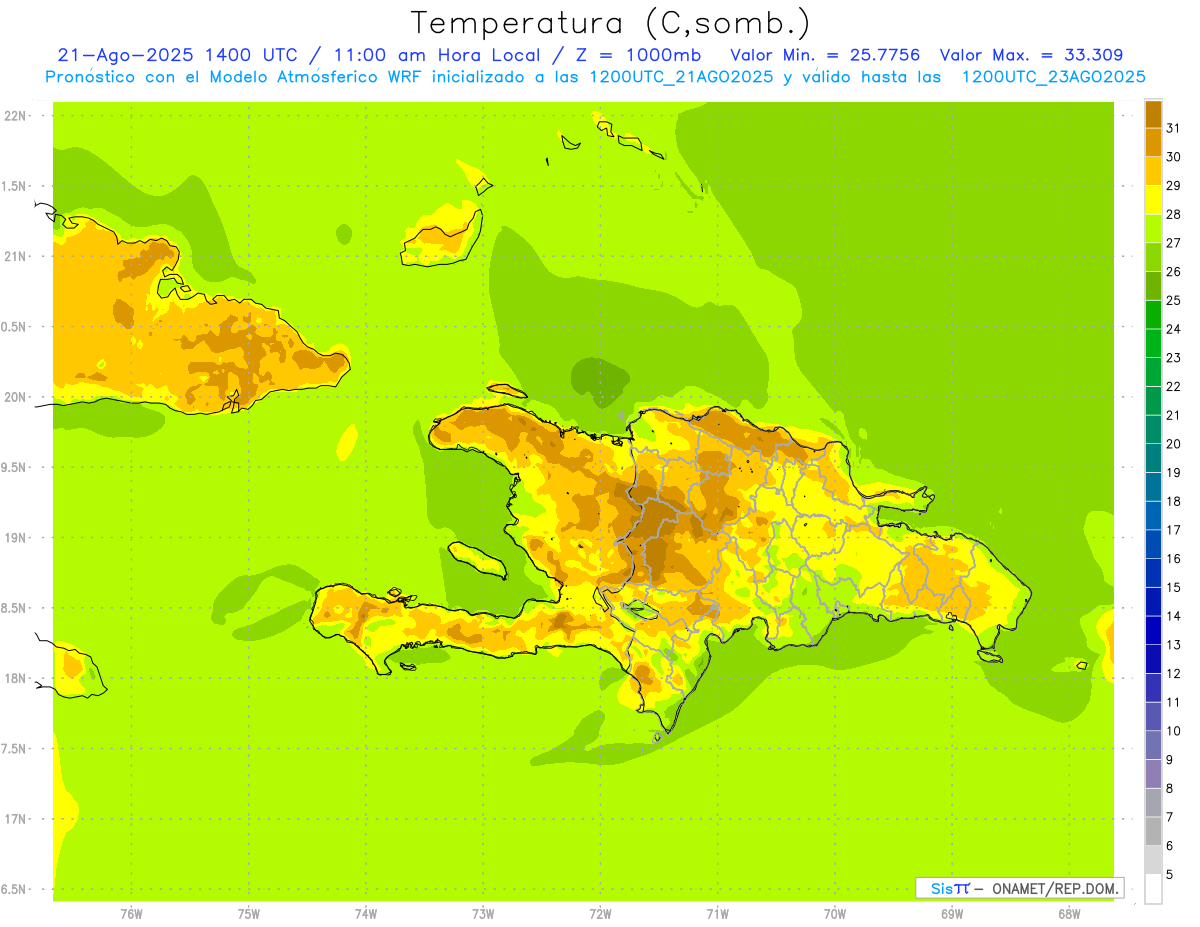The height and width of the screenshot is (927, 1200).
Task: Click the legend value "31"
Action: click(x=1174, y=128)
